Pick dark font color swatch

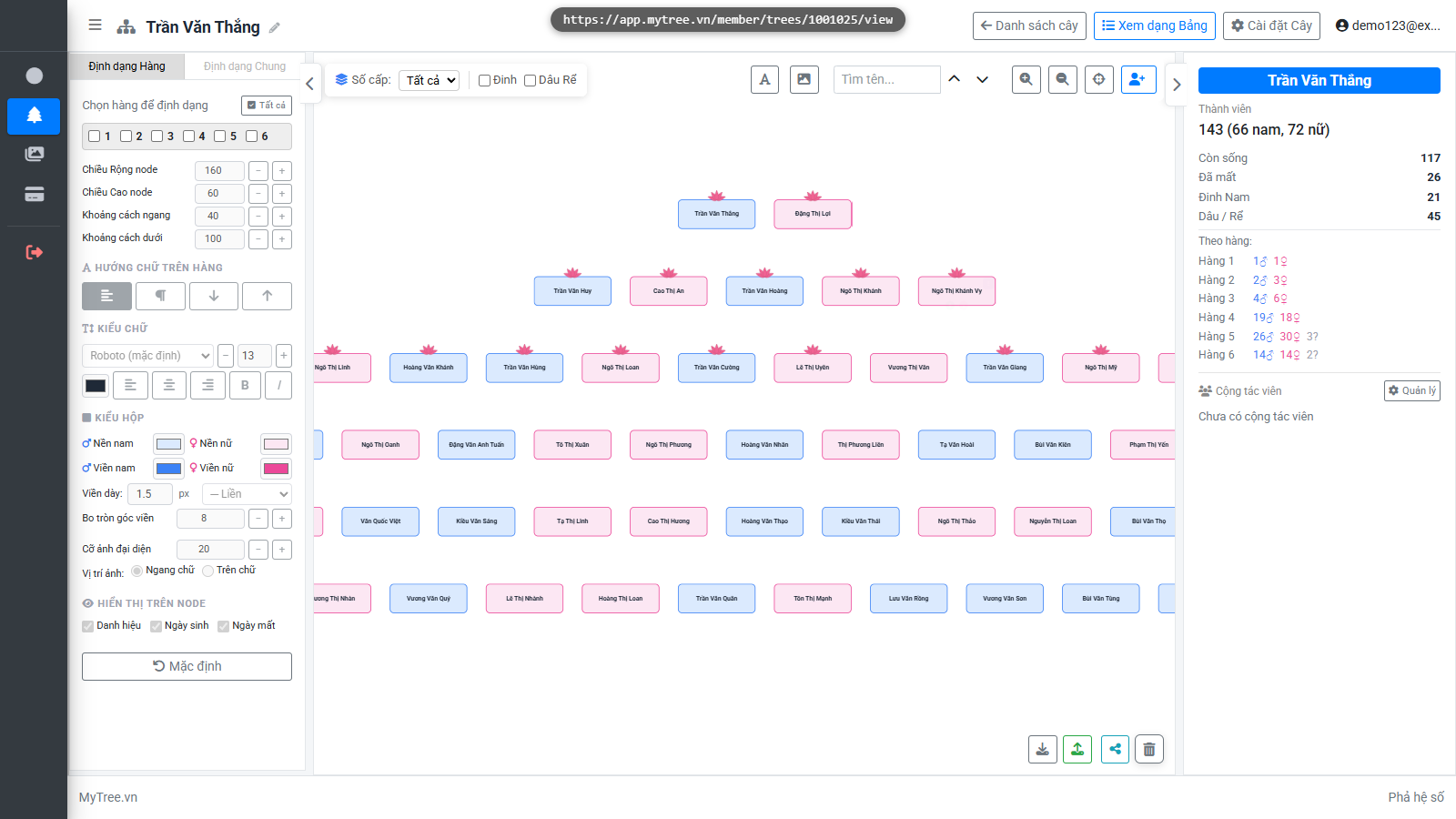coord(96,386)
